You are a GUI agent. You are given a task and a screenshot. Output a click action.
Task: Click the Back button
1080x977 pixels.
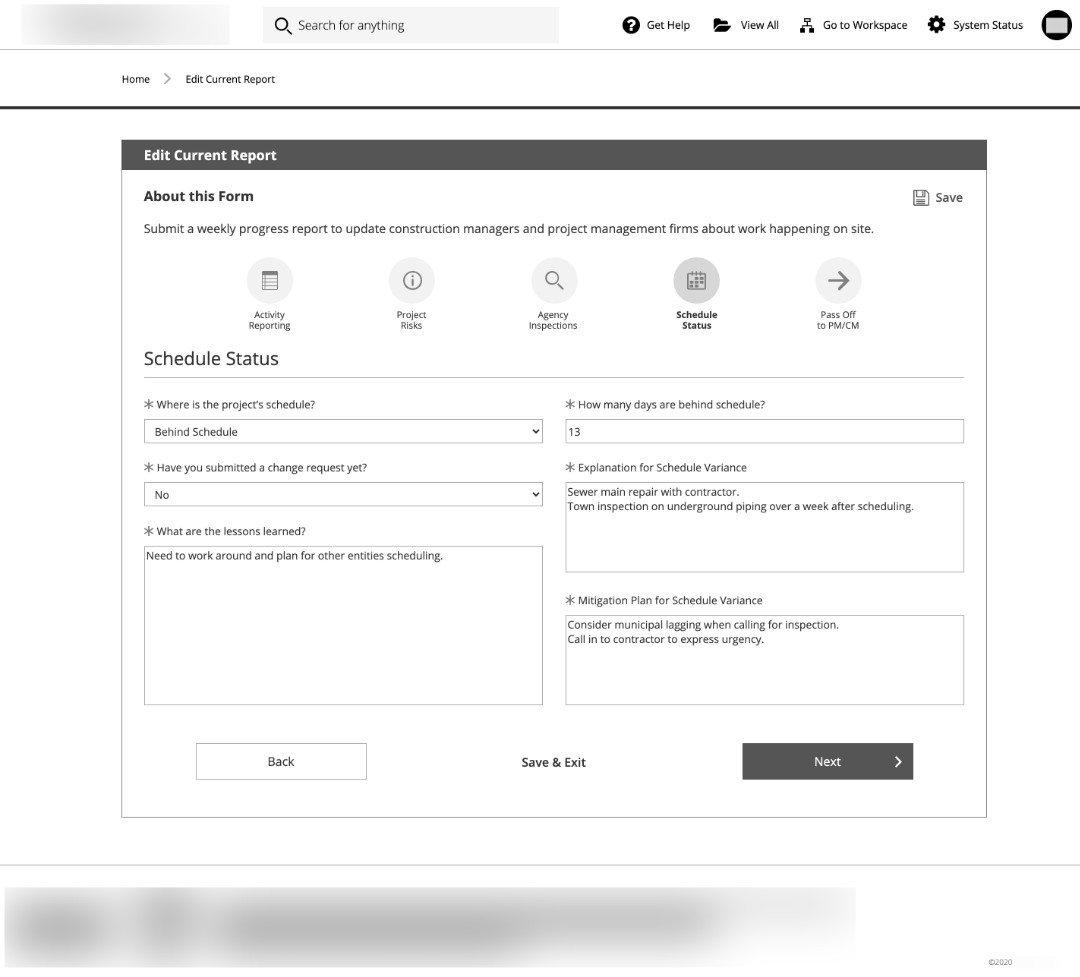click(x=281, y=761)
